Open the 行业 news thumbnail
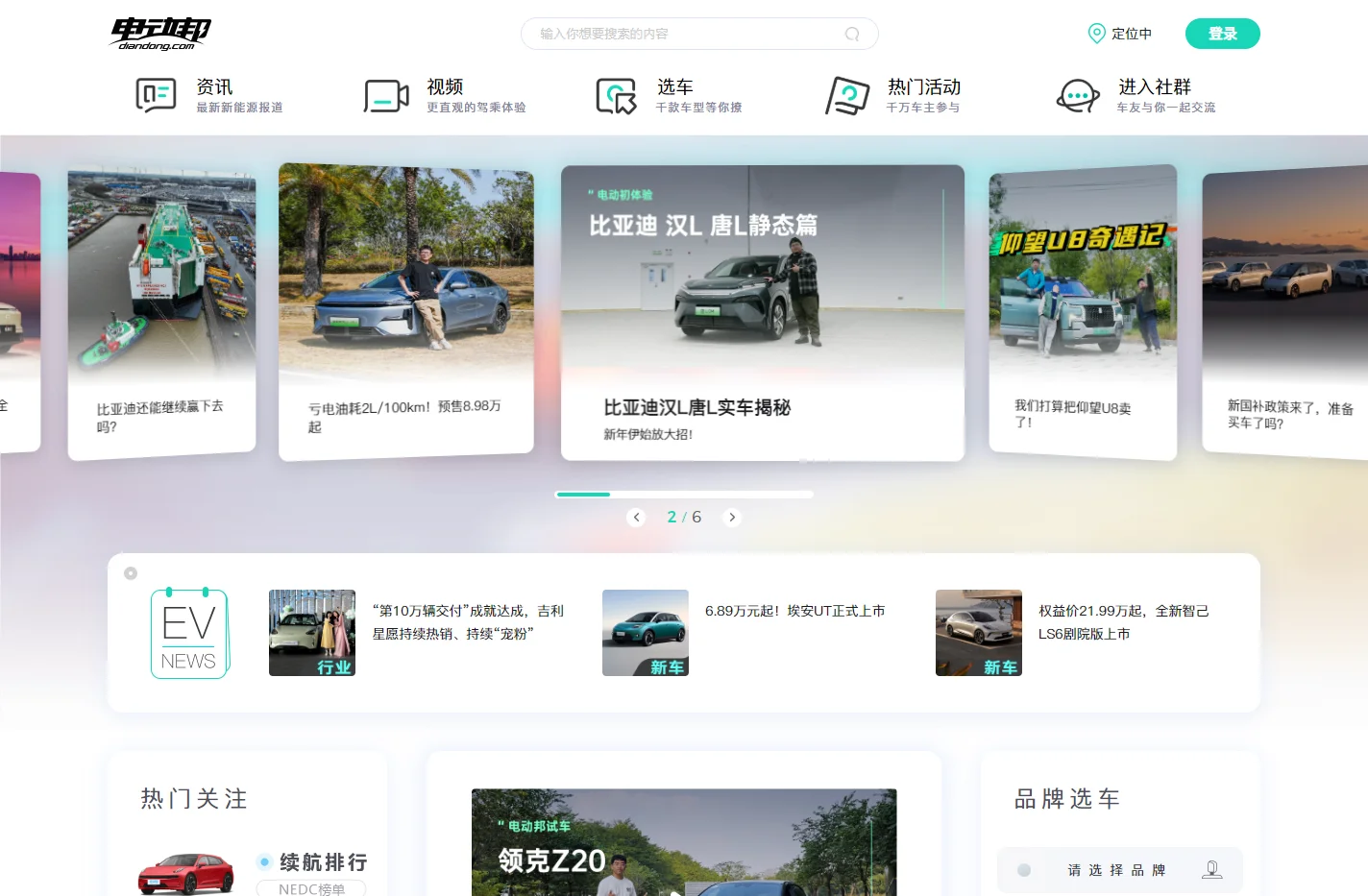 click(x=312, y=633)
